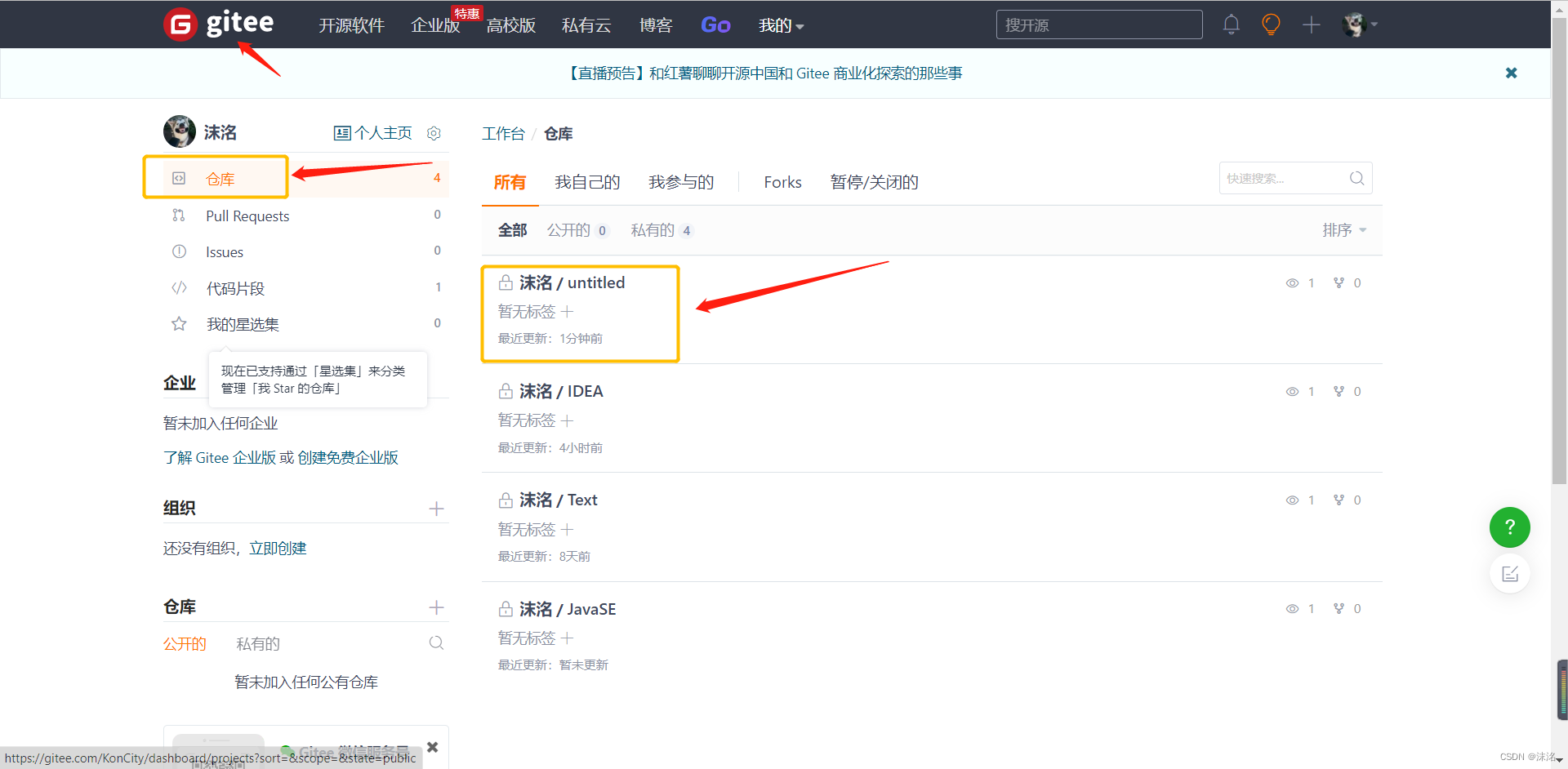Search sidebar repositories via magnifier icon
Image resolution: width=1568 pixels, height=769 pixels.
[x=436, y=643]
